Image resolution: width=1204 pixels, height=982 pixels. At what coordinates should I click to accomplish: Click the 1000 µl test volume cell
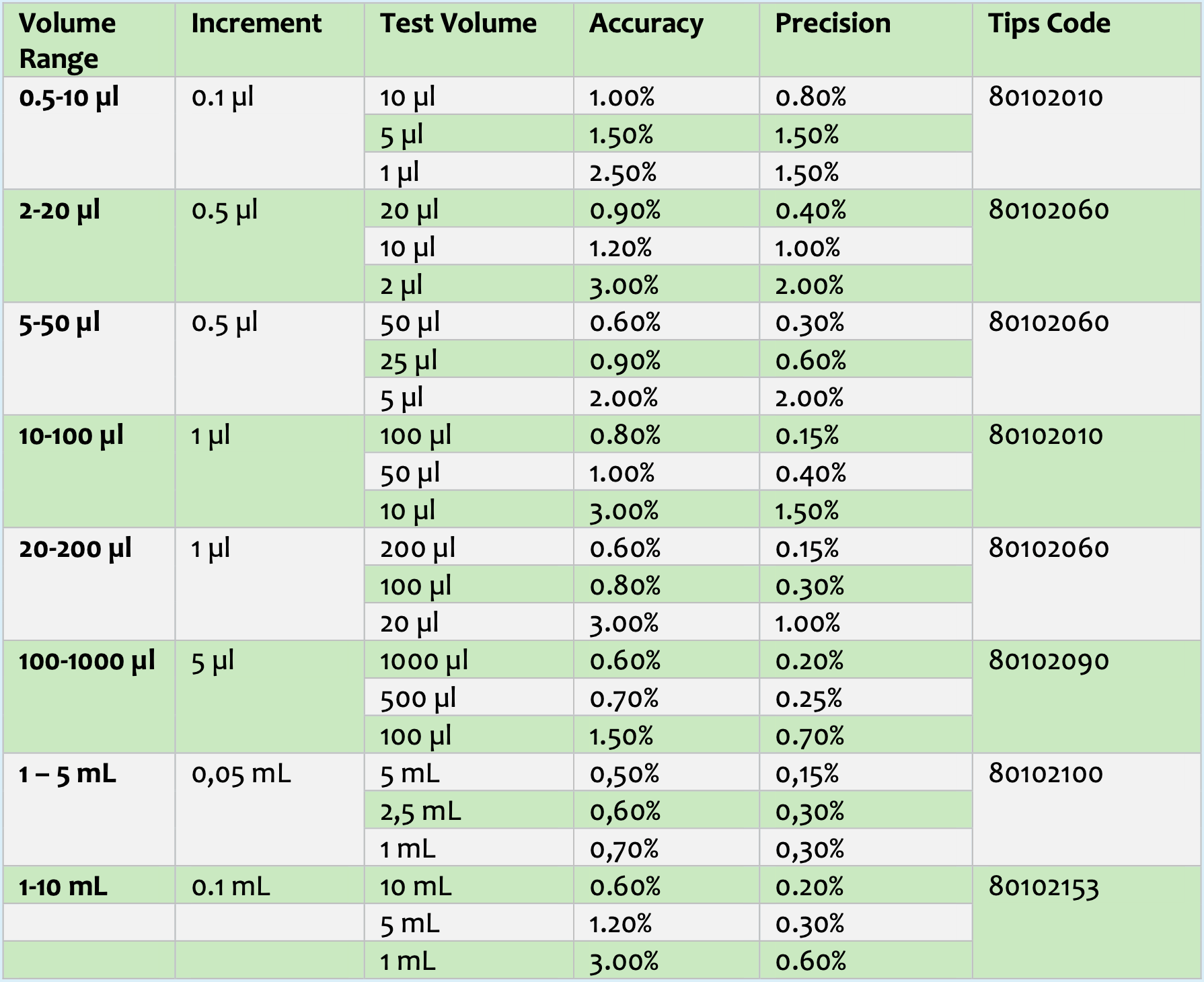point(469,660)
